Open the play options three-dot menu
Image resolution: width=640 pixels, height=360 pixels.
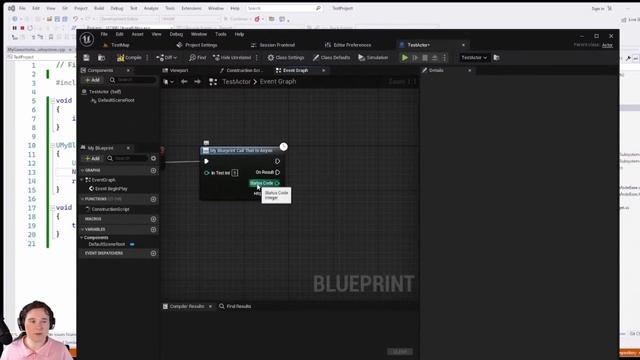[444, 58]
